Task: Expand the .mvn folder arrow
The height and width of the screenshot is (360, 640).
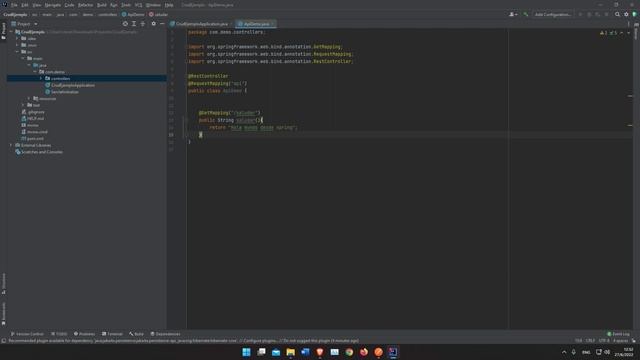Action: tap(18, 45)
